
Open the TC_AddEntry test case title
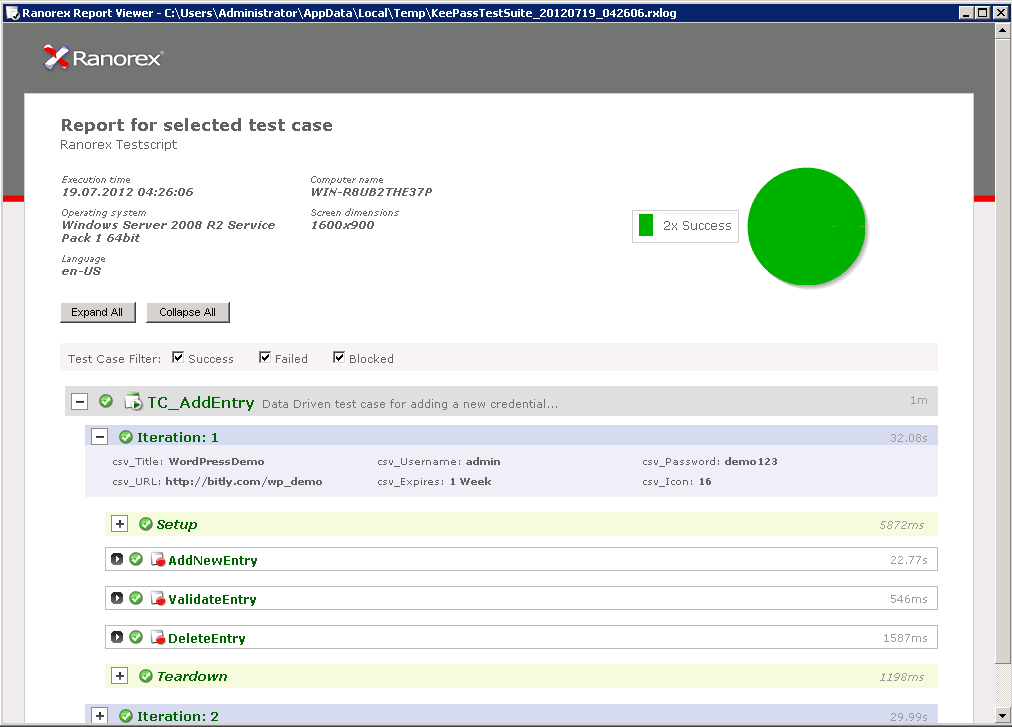tap(201, 402)
